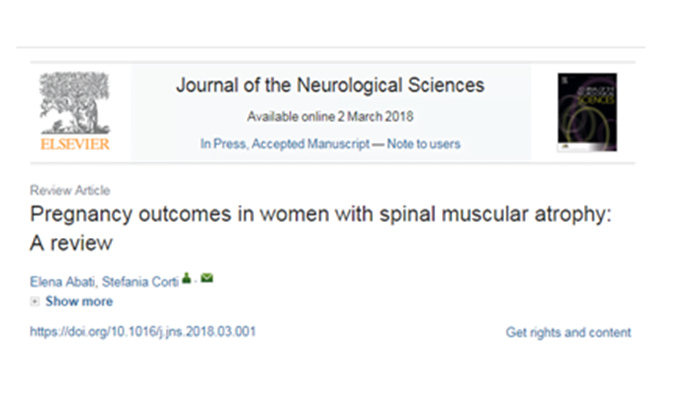673x408 pixels.
Task: Open the Note to users link
Action: [x=424, y=144]
